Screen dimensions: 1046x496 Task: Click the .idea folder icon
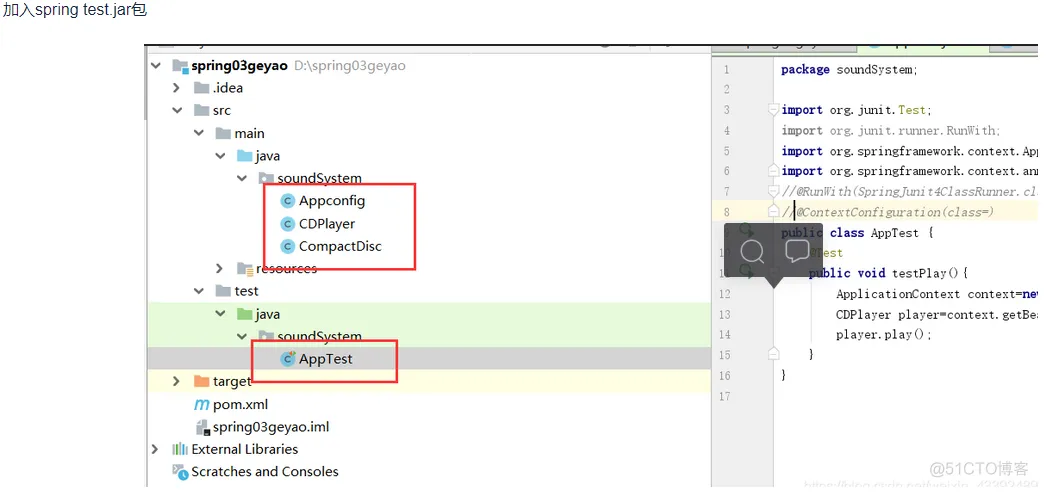point(201,88)
